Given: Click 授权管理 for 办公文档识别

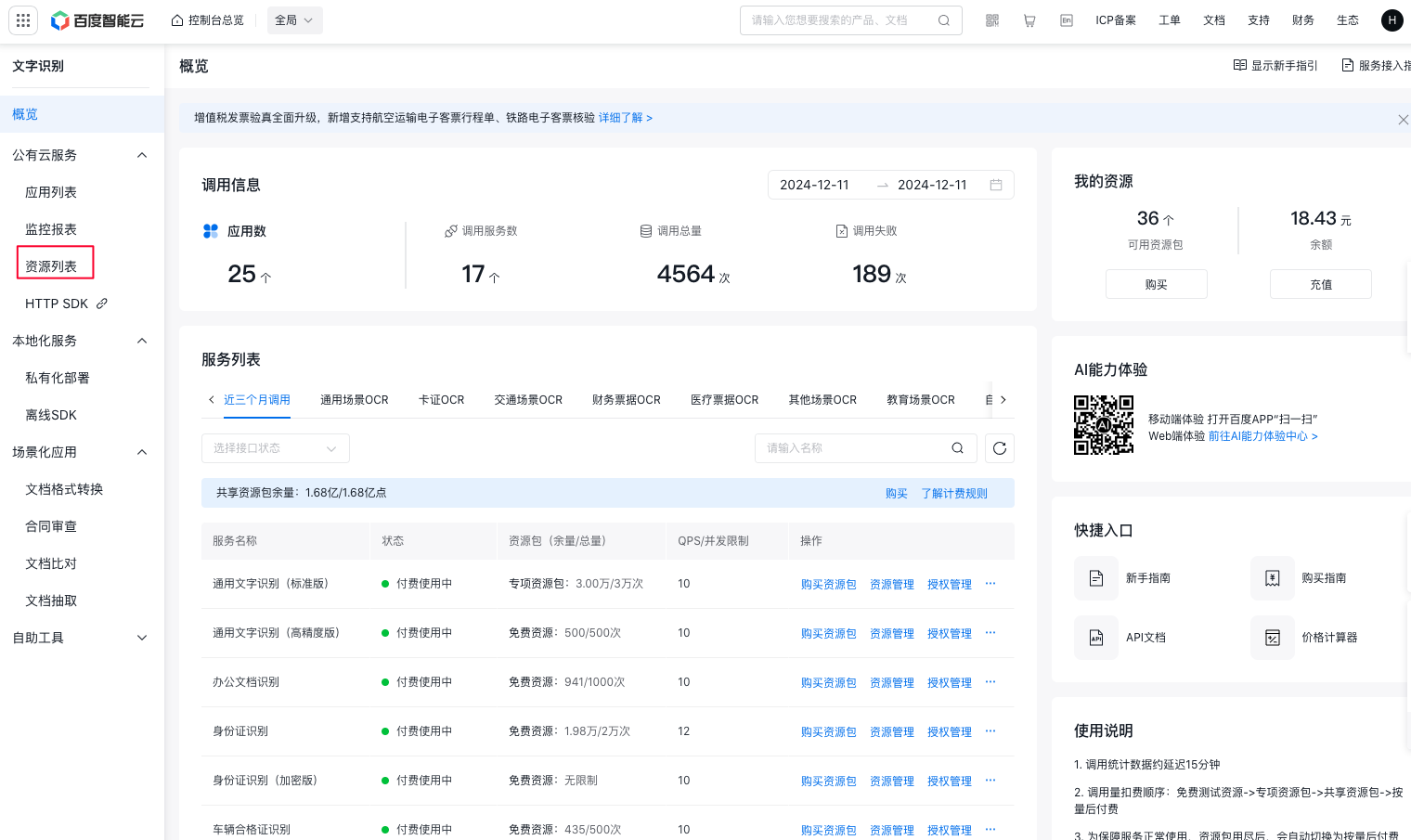Looking at the screenshot, I should click(x=950, y=682).
